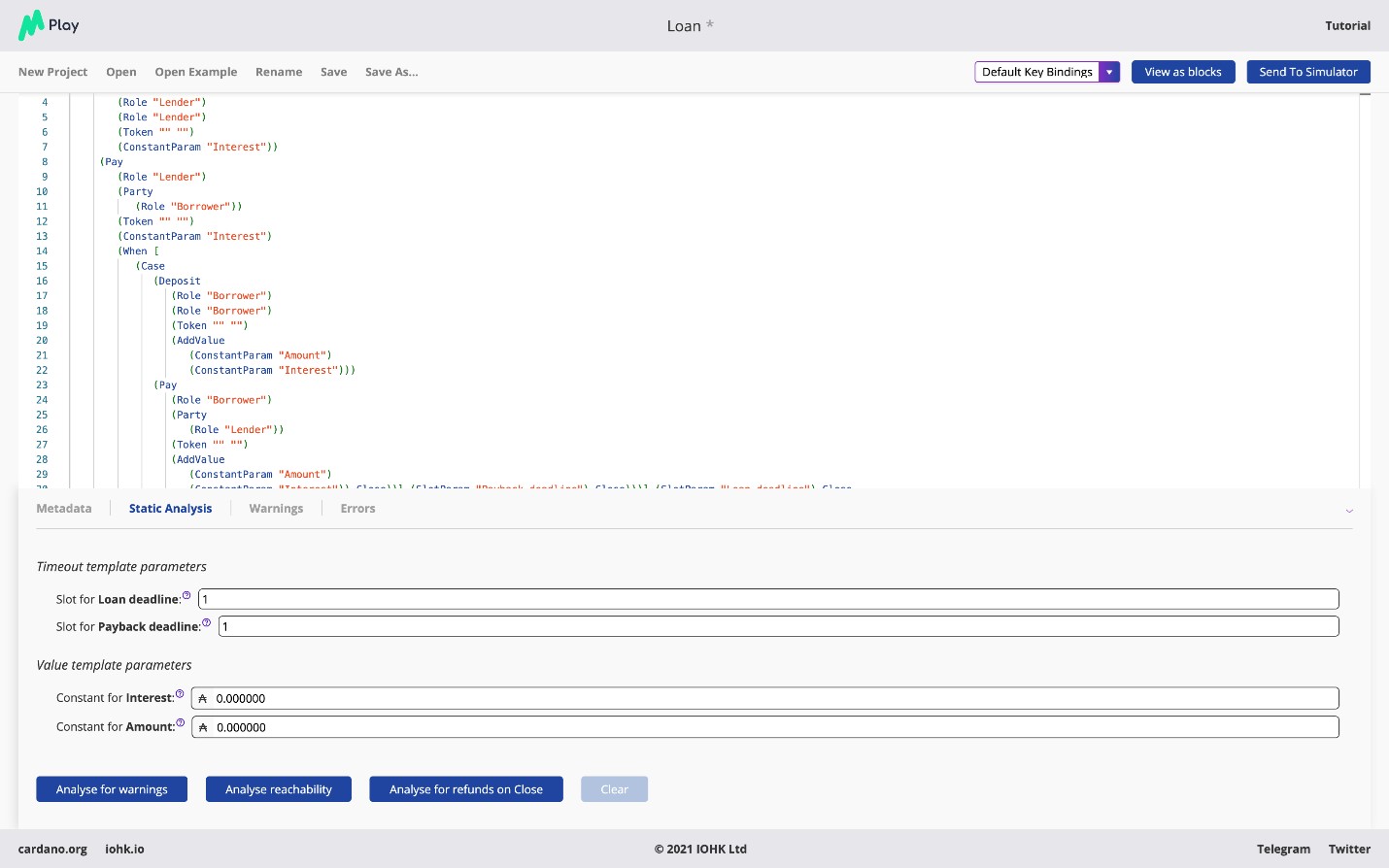This screenshot has height=868, width=1389.
Task: Focus the Loan deadline slot field
Action: (x=768, y=599)
